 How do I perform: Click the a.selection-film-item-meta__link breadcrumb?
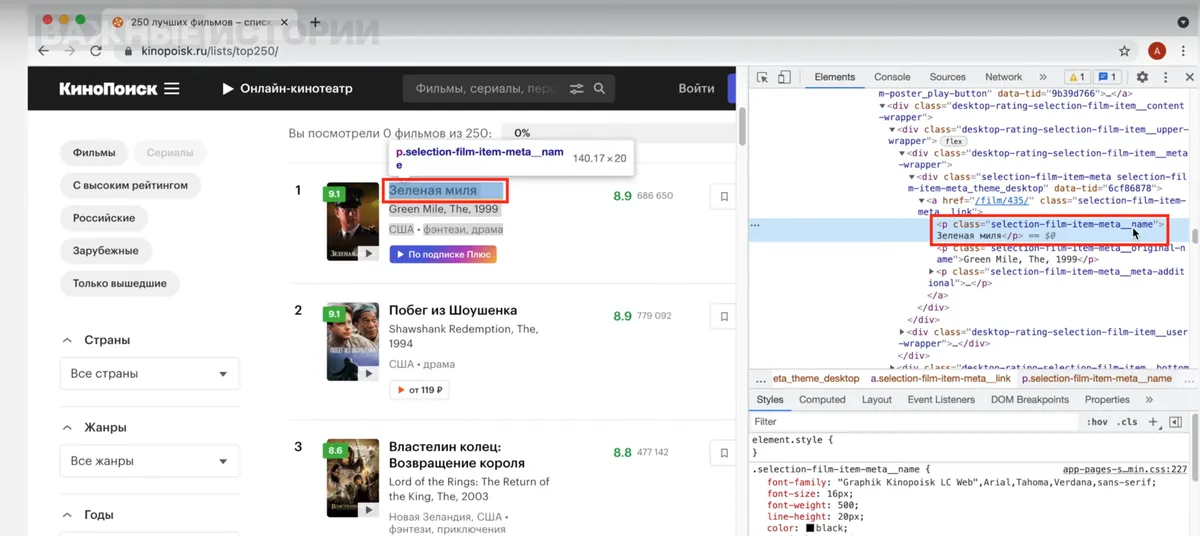coord(940,379)
